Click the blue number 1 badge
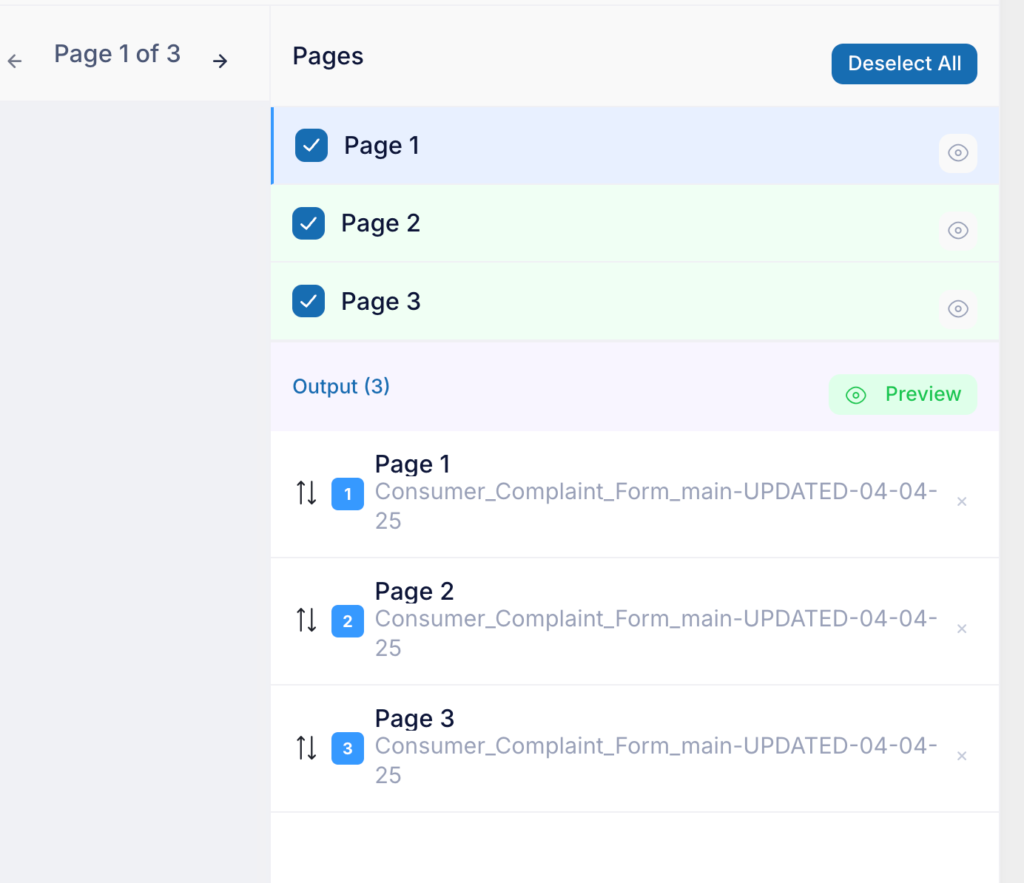Image resolution: width=1024 pixels, height=883 pixels. click(x=347, y=494)
